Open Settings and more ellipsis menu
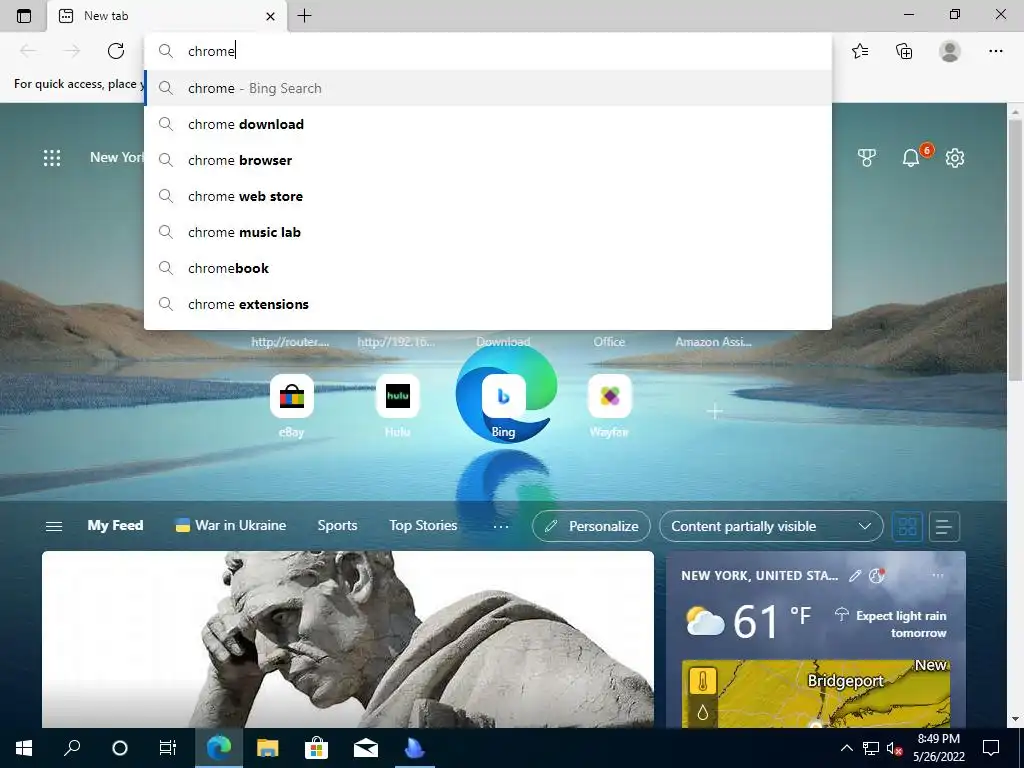The image size is (1024, 768). tap(995, 51)
